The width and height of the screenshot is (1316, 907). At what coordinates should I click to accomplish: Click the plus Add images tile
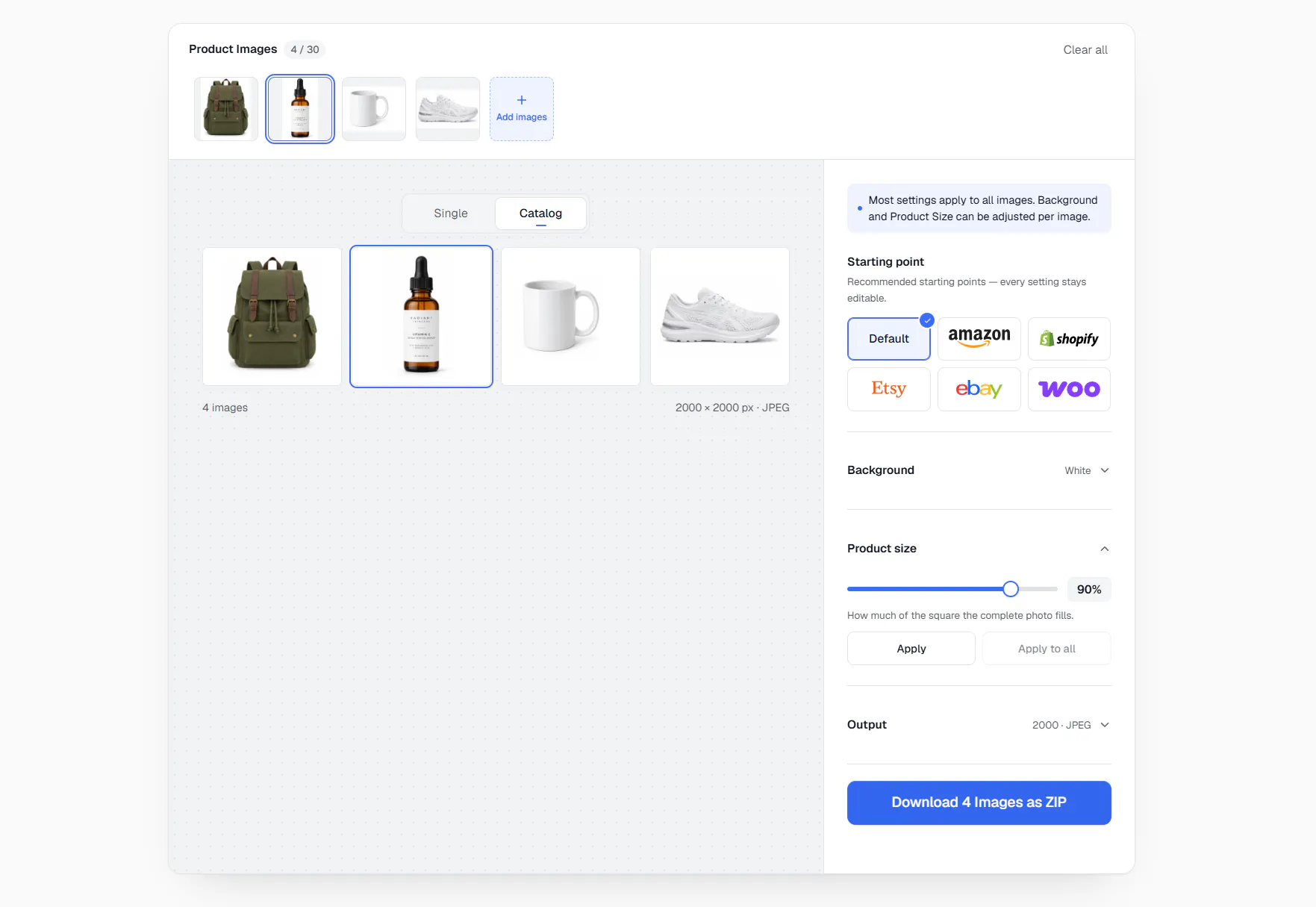click(x=521, y=109)
